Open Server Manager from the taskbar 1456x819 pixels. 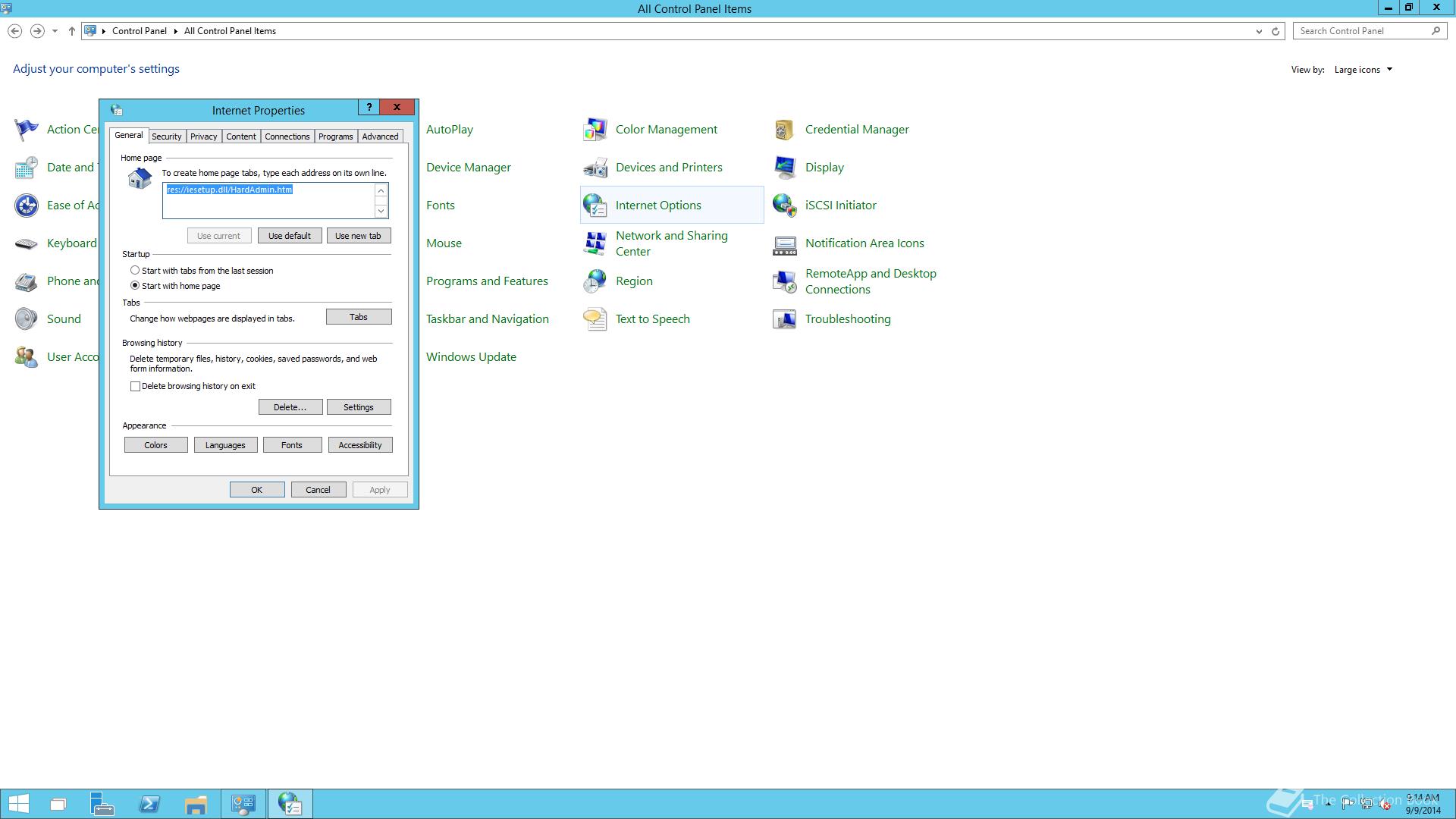click(102, 804)
